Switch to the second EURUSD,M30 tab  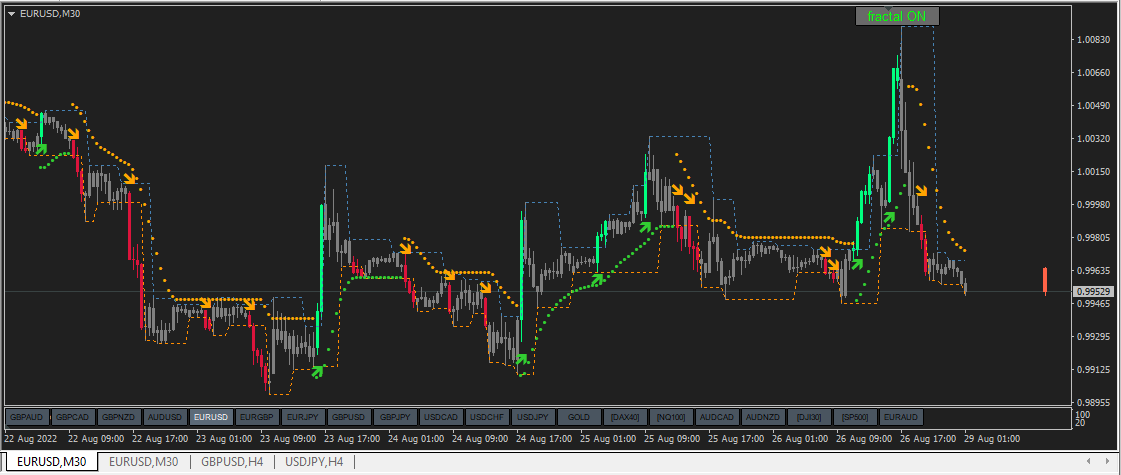point(144,462)
